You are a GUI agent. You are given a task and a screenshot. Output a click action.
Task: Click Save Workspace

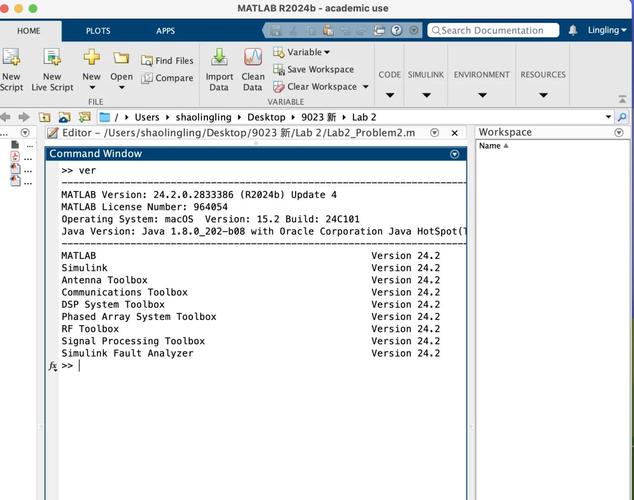point(314,70)
